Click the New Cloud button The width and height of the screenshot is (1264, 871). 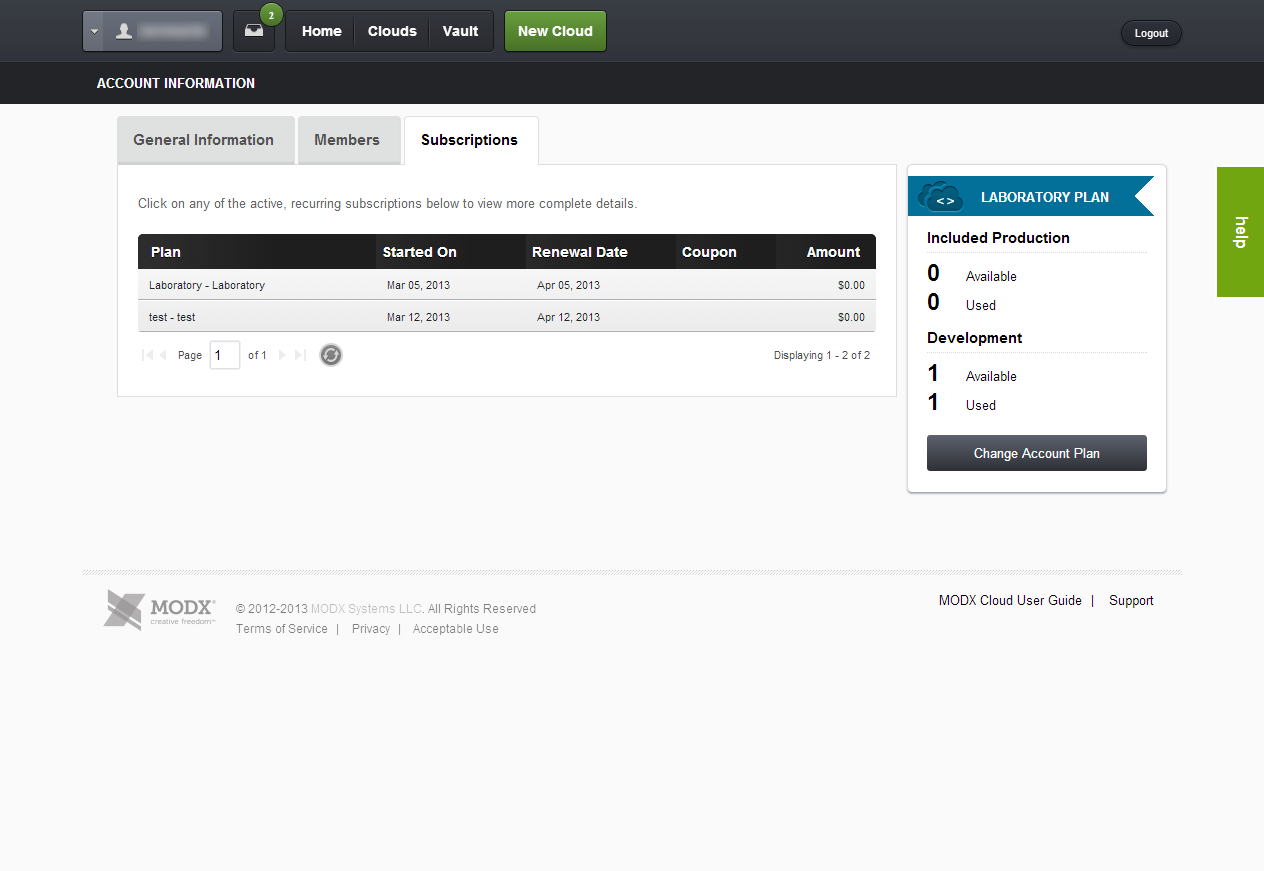click(x=555, y=31)
